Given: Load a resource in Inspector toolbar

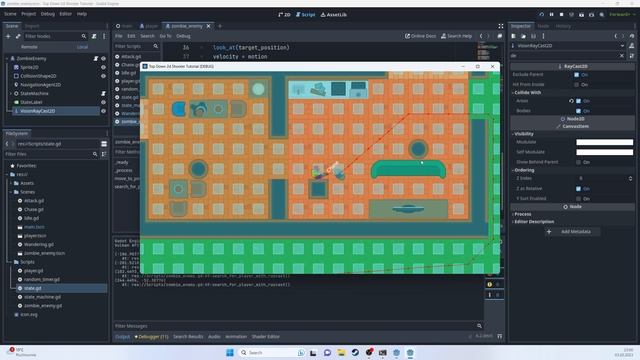Looking at the screenshot, I should click(524, 36).
